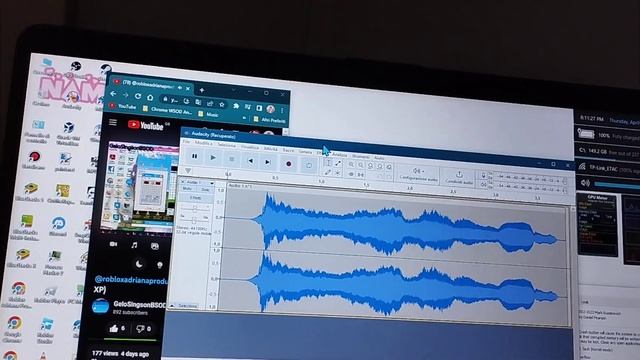Click the YouTube logo
Viewport: 640px width, 360px height.
(146, 125)
